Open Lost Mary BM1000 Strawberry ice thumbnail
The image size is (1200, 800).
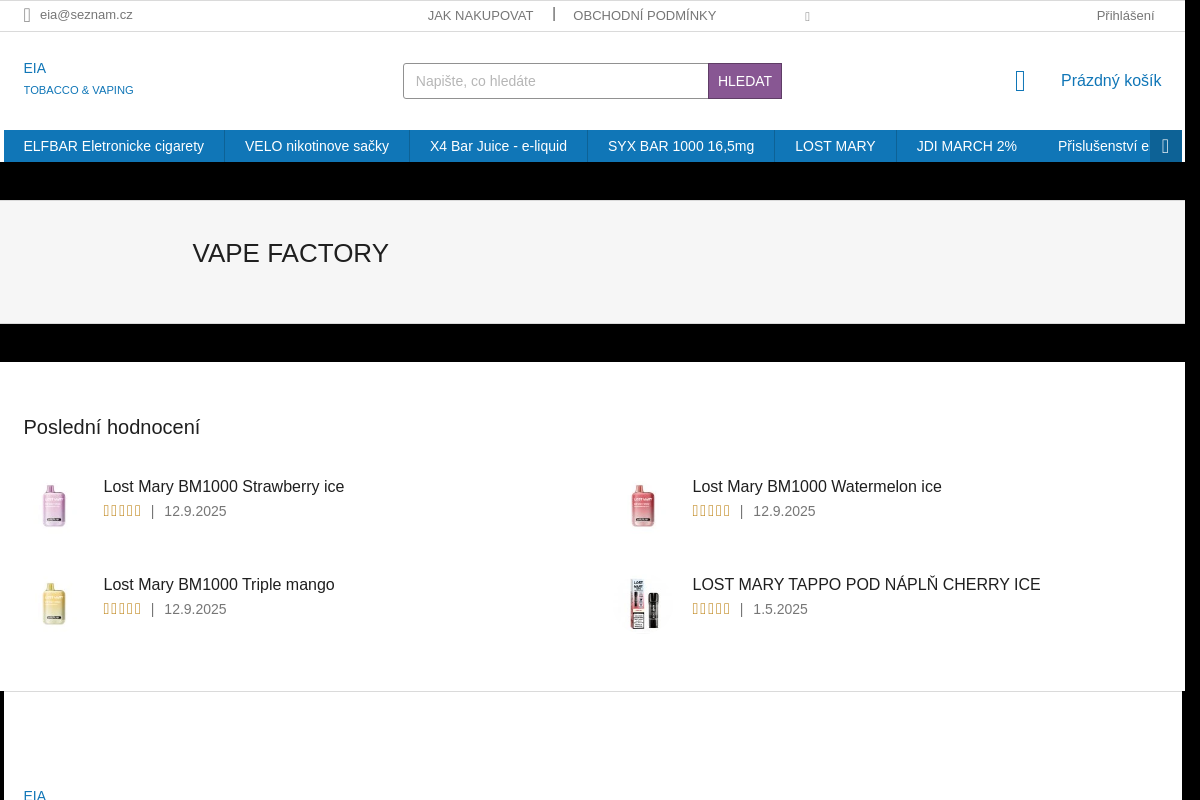tap(54, 506)
